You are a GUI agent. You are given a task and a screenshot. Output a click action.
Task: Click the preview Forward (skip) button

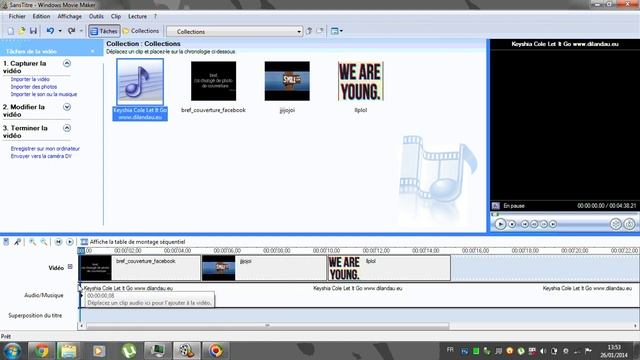click(553, 224)
